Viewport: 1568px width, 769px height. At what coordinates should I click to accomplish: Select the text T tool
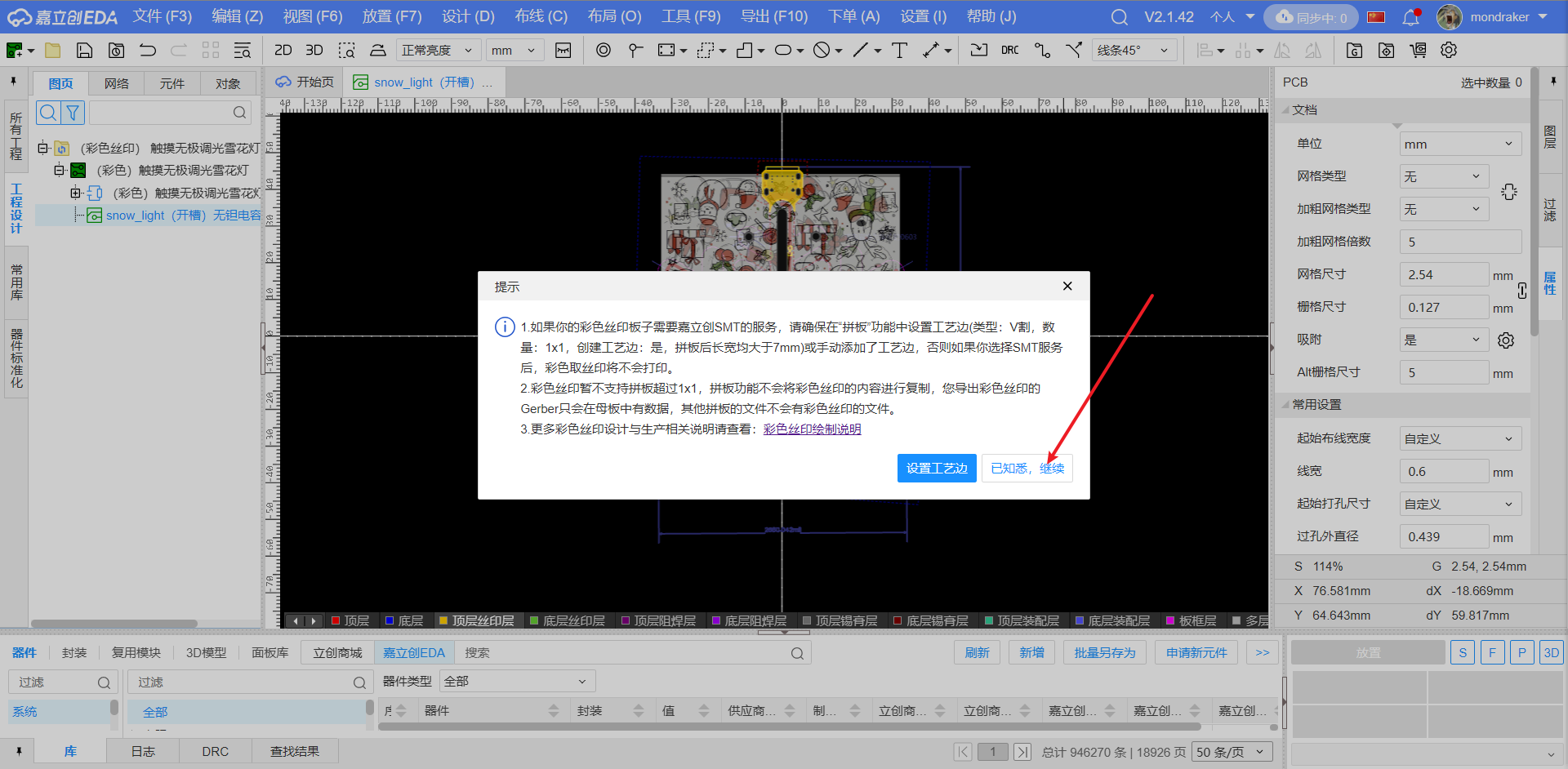point(900,51)
